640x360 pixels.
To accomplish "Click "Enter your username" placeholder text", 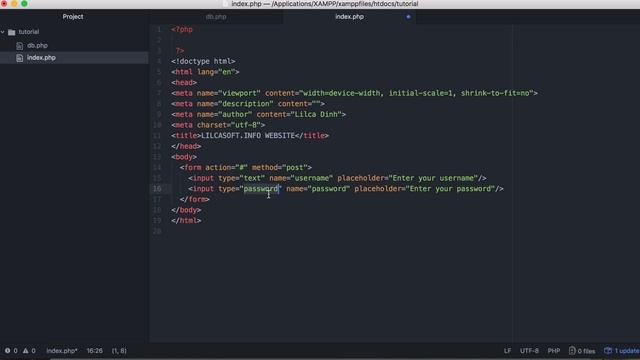I will tap(433, 178).
